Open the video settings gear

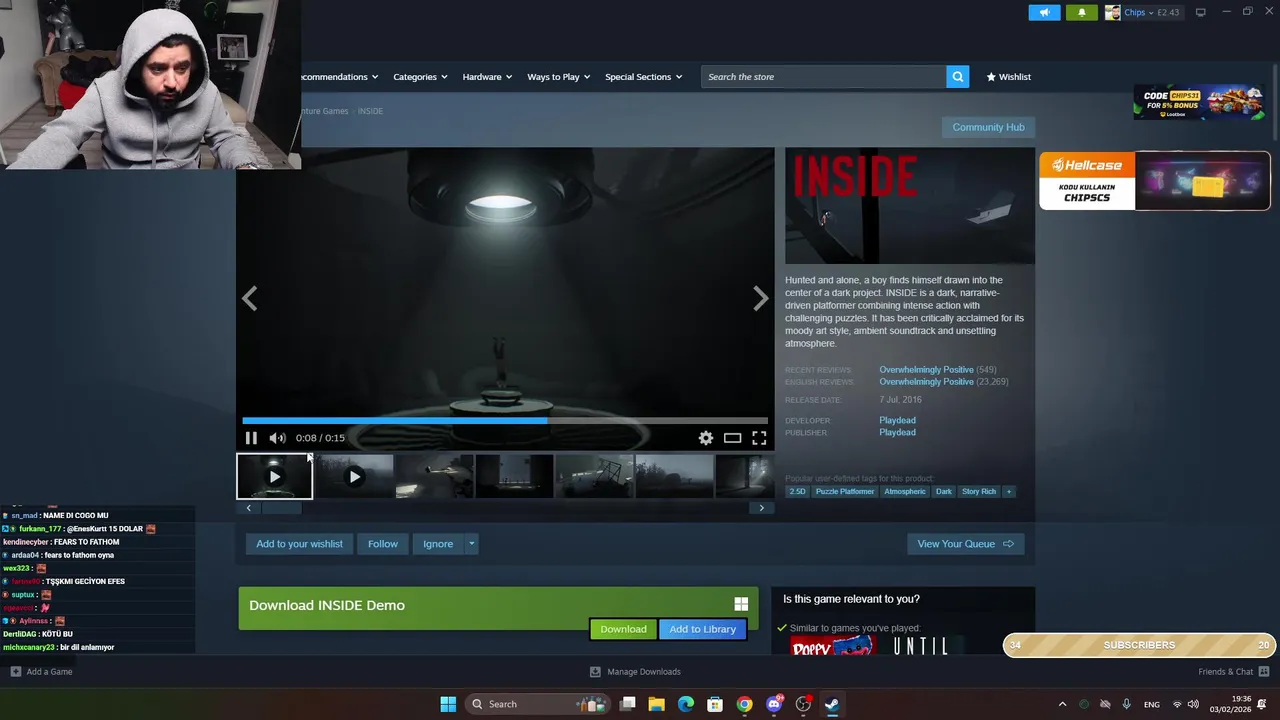(x=706, y=438)
